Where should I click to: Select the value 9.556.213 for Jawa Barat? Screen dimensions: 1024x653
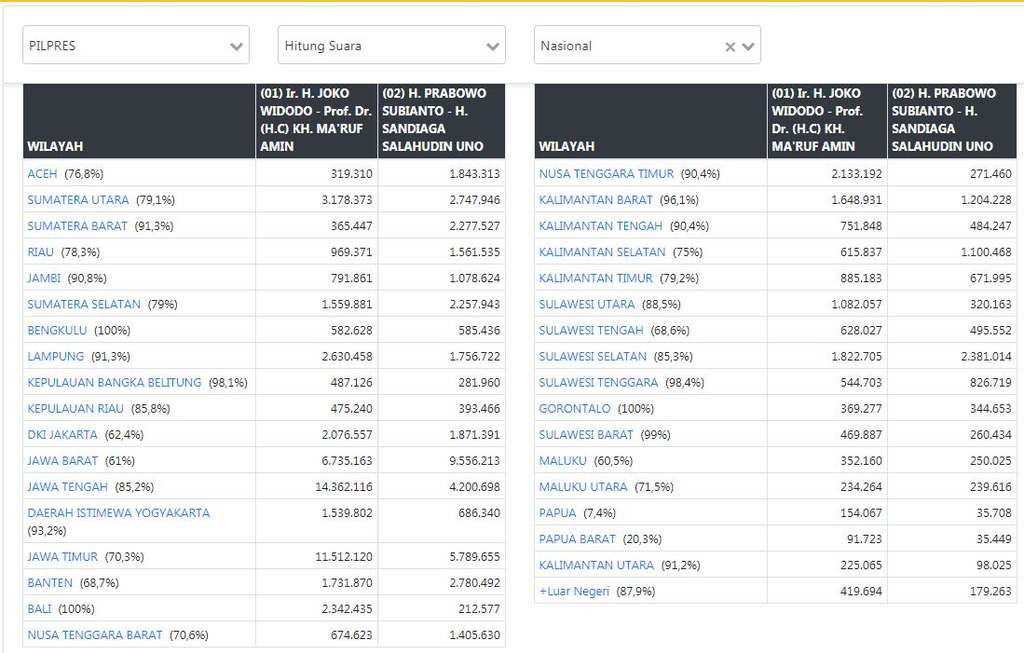(x=475, y=461)
